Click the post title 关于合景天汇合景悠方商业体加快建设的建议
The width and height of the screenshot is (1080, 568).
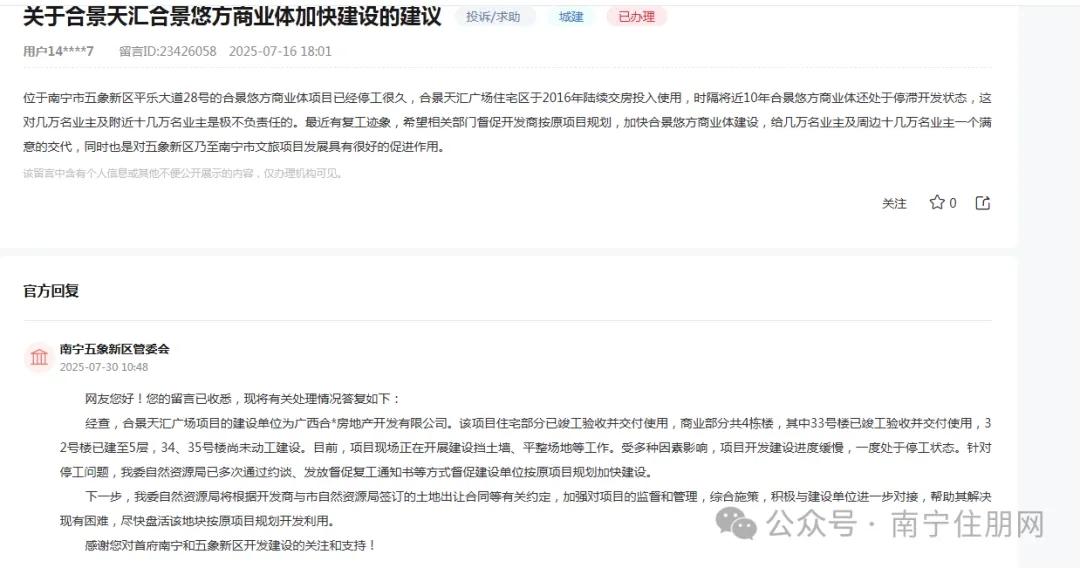pos(232,16)
